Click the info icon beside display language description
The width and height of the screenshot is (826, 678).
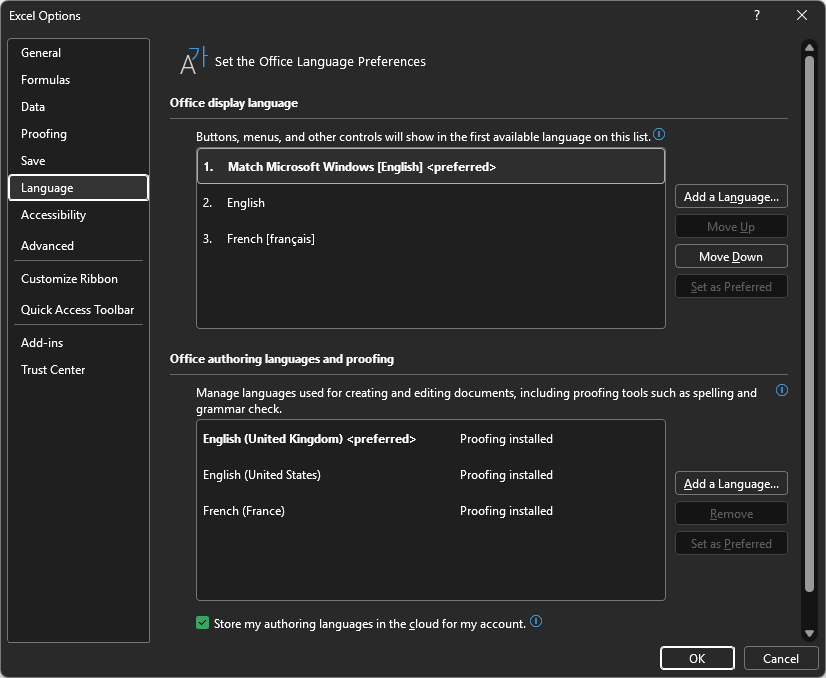tap(659, 134)
